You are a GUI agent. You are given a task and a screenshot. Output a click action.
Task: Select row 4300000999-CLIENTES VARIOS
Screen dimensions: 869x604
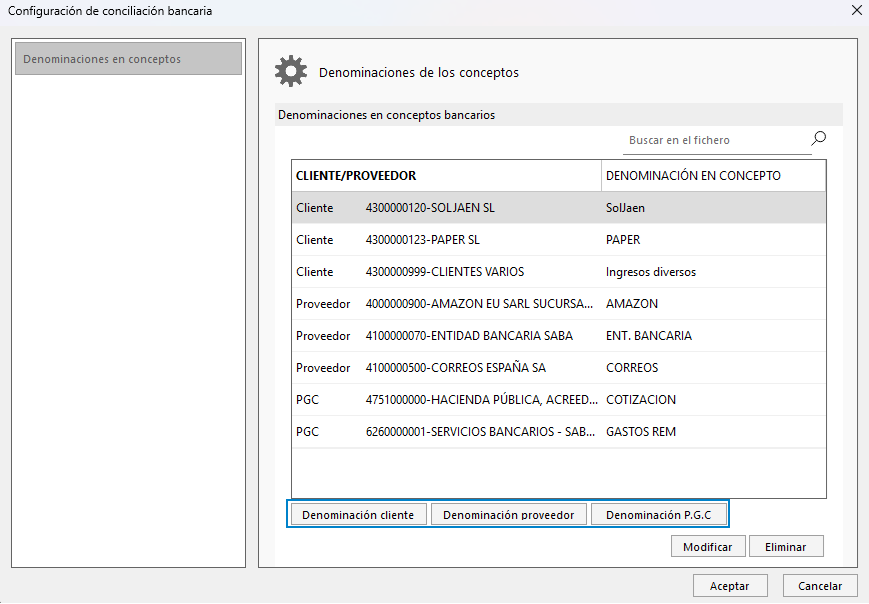tap(559, 272)
